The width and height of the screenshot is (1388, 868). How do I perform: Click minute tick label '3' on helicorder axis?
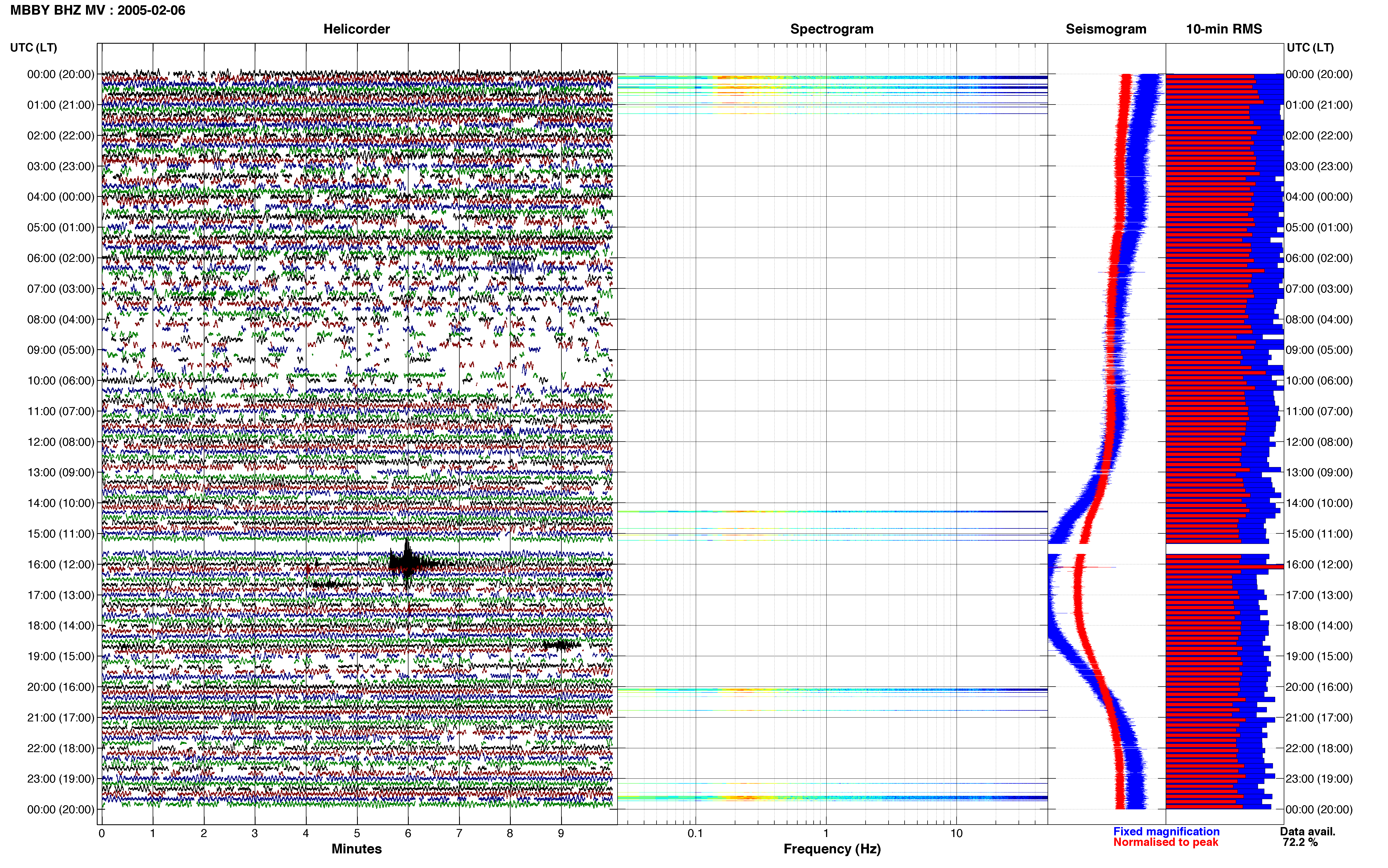255,833
